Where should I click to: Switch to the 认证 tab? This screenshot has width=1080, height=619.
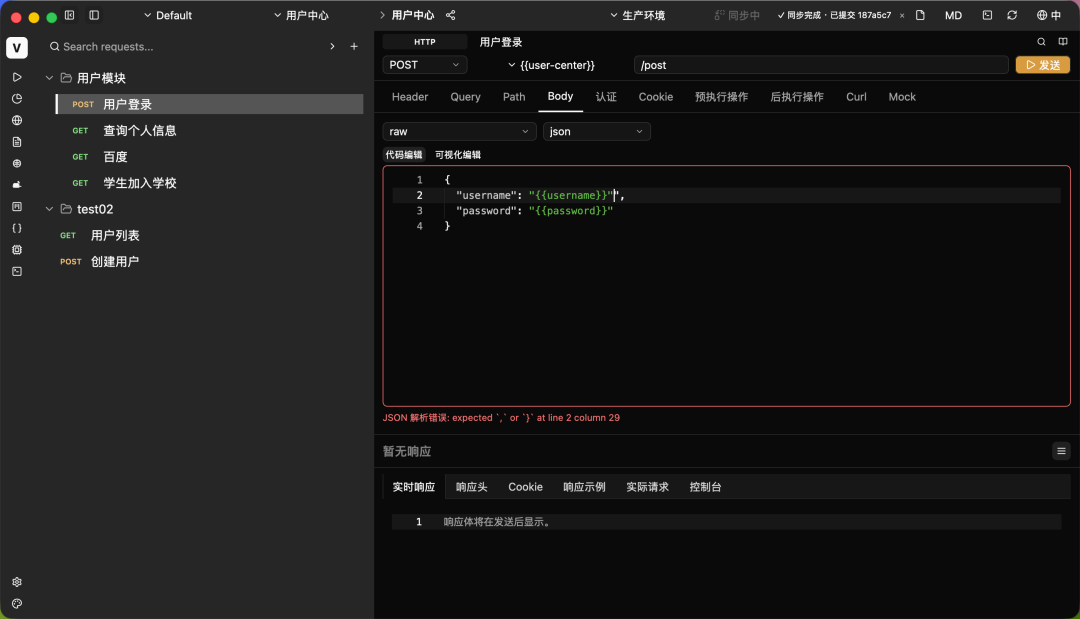[606, 97]
